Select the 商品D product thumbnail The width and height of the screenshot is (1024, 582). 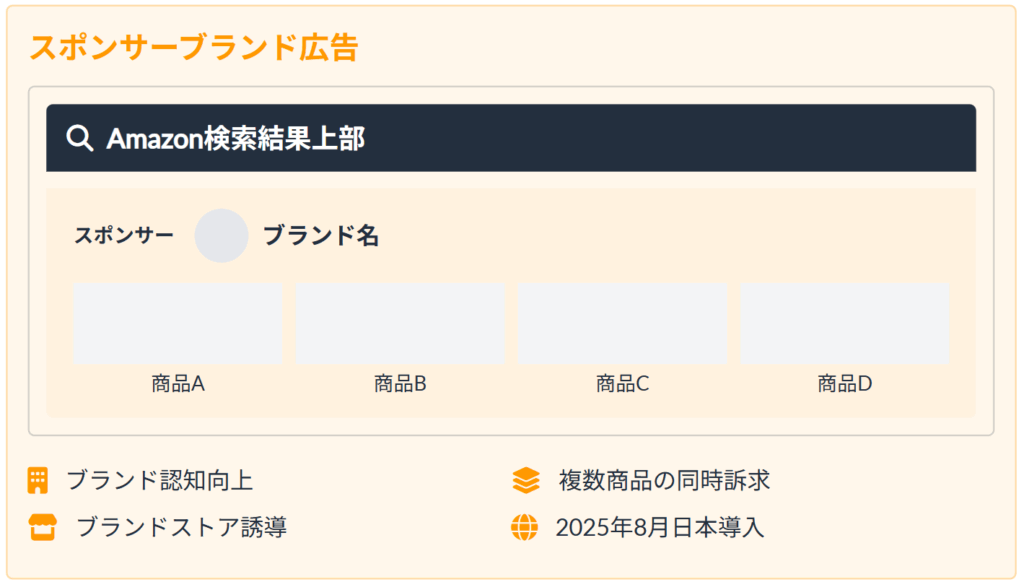[844, 323]
